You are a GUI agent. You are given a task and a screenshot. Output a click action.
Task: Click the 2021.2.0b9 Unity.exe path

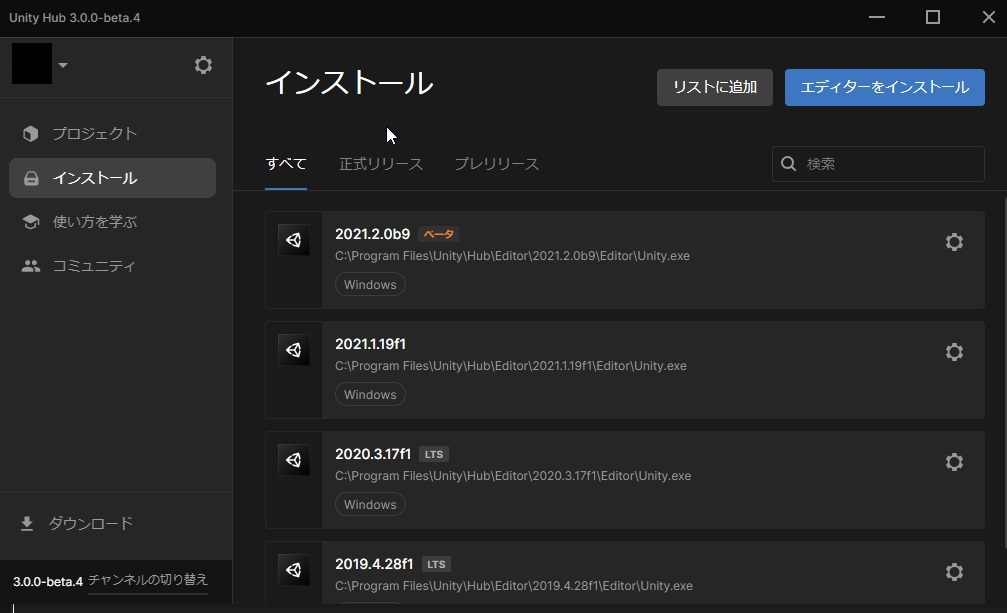point(512,255)
